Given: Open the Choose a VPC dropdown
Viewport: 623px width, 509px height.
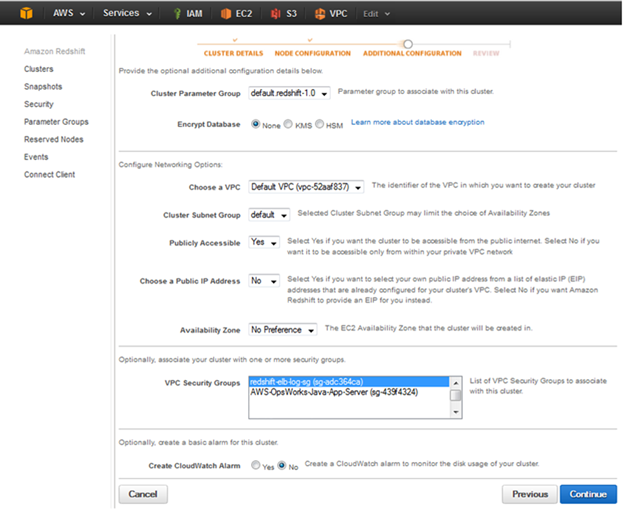Looking at the screenshot, I should click(306, 187).
